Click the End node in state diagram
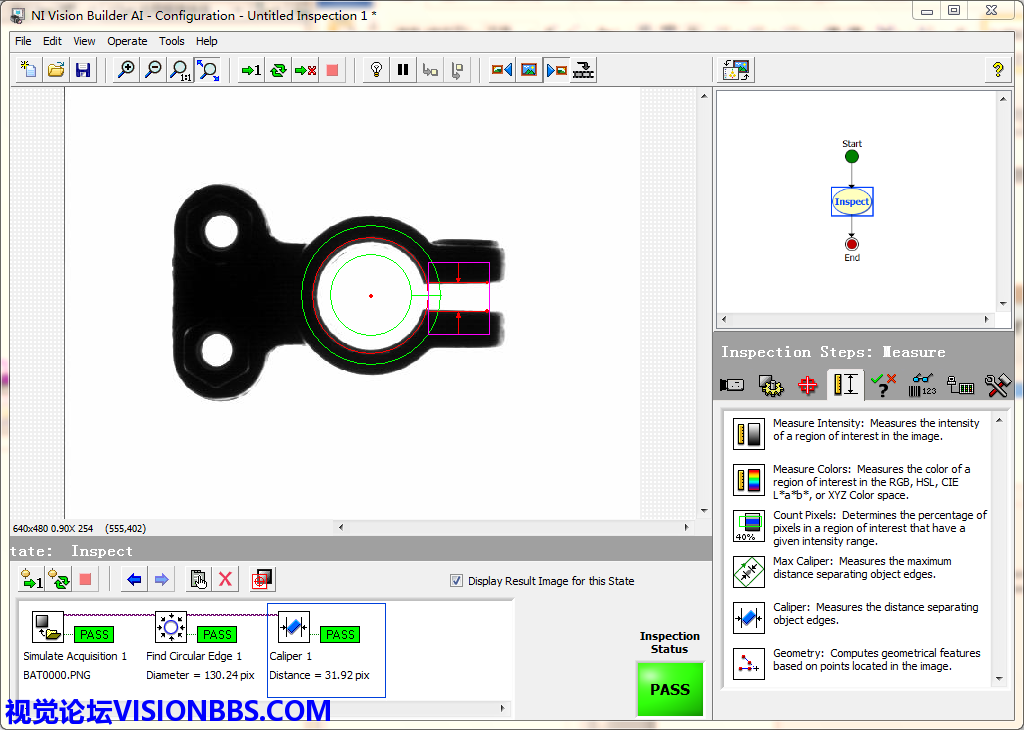Image resolution: width=1024 pixels, height=730 pixels. click(852, 244)
